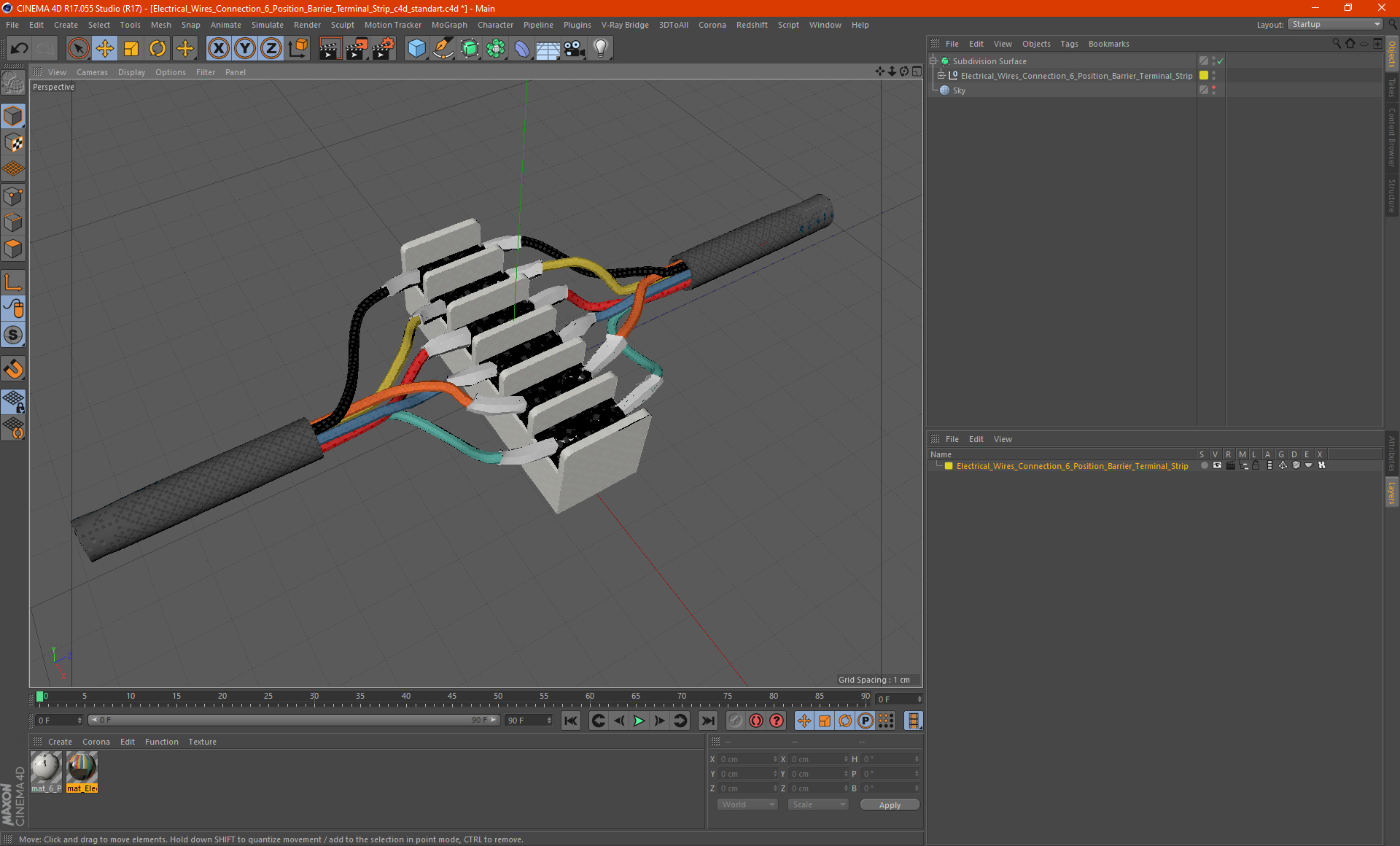
Task: Select the Rotate tool
Action: tap(157, 49)
